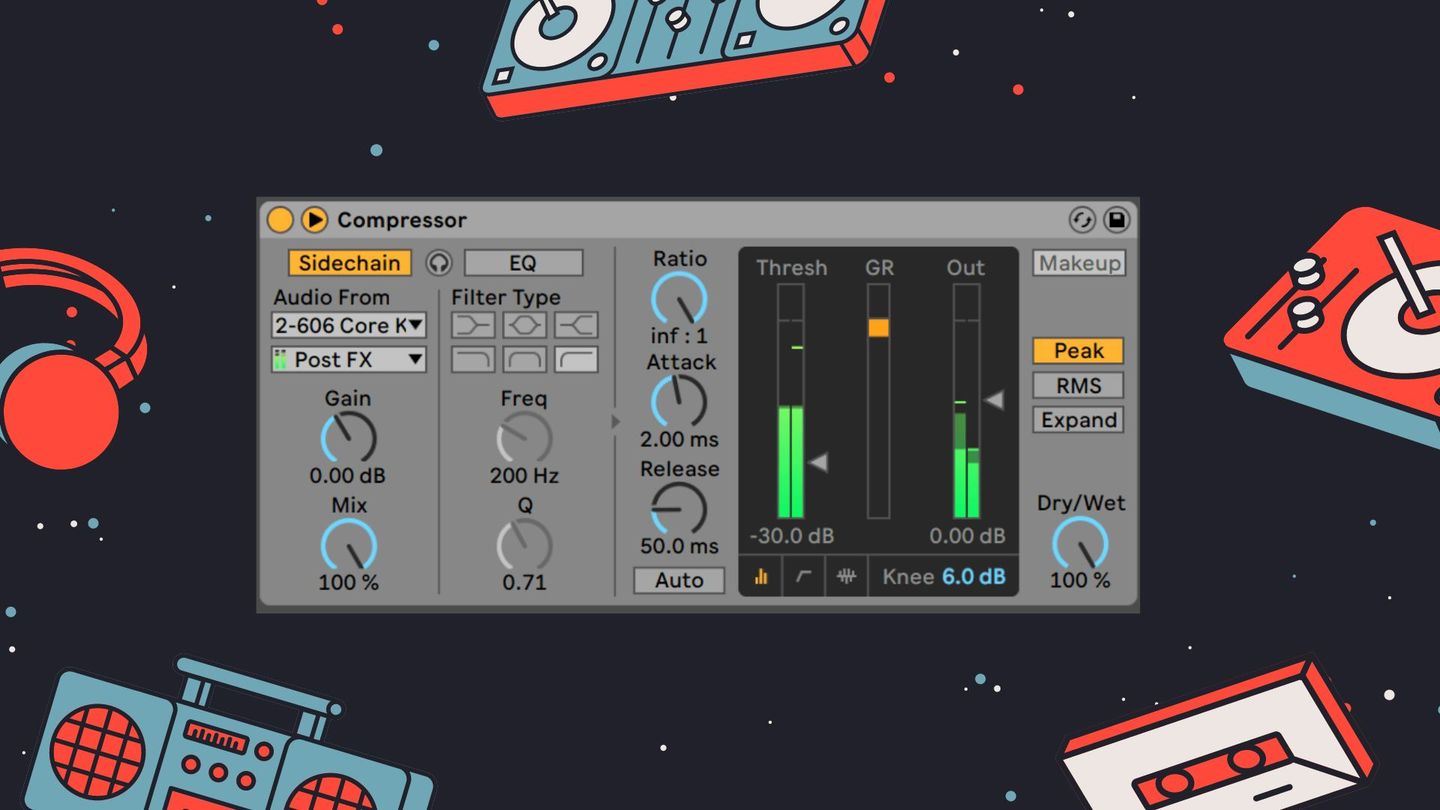Switch to transfer curve view icon
Viewport: 1440px width, 810px height.
[804, 577]
